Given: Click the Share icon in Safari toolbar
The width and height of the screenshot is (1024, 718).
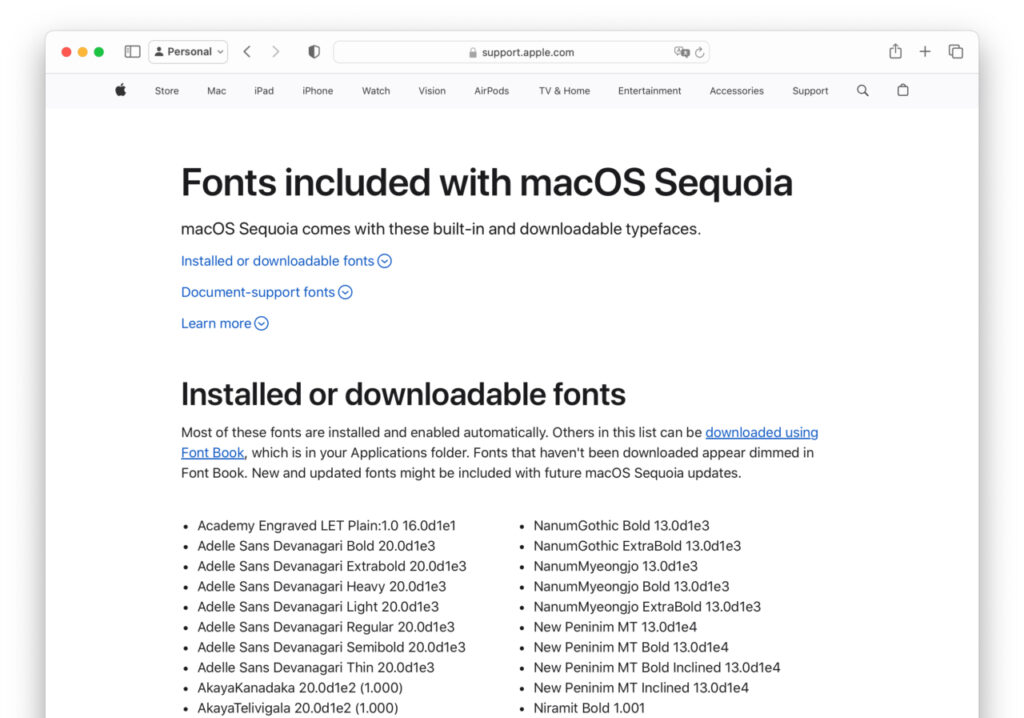Looking at the screenshot, I should 894,51.
